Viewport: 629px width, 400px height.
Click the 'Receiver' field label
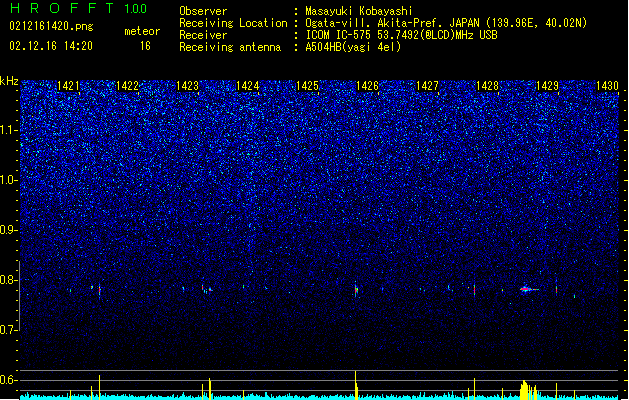(x=203, y=35)
